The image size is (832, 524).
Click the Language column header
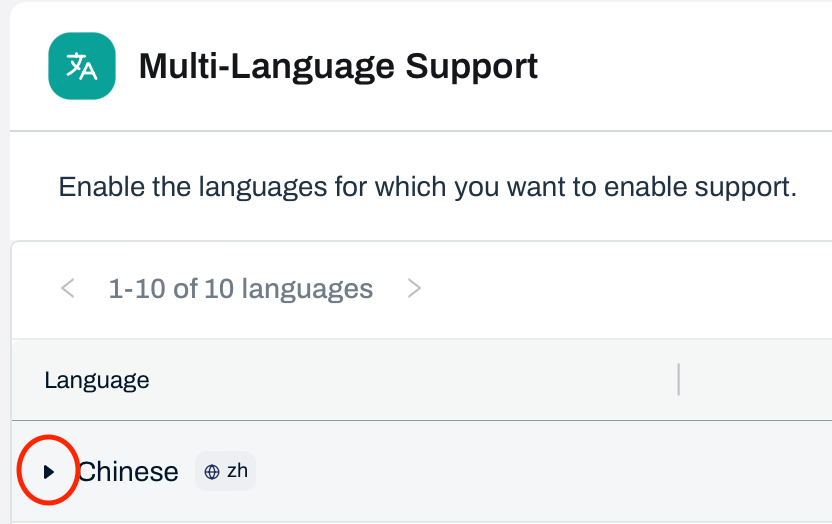(97, 380)
